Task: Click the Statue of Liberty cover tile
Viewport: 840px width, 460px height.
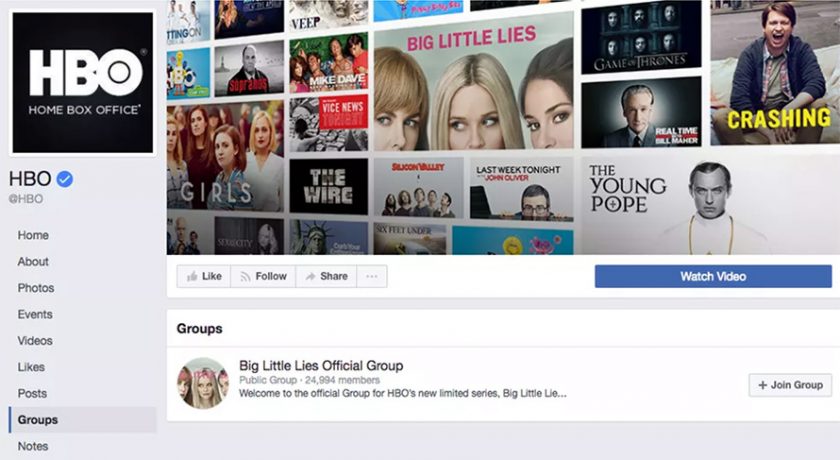Action: pyautogui.click(x=329, y=237)
